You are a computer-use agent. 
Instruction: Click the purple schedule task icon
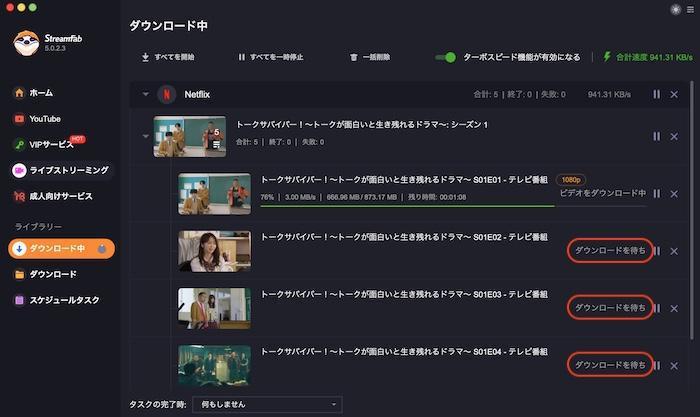(x=19, y=300)
